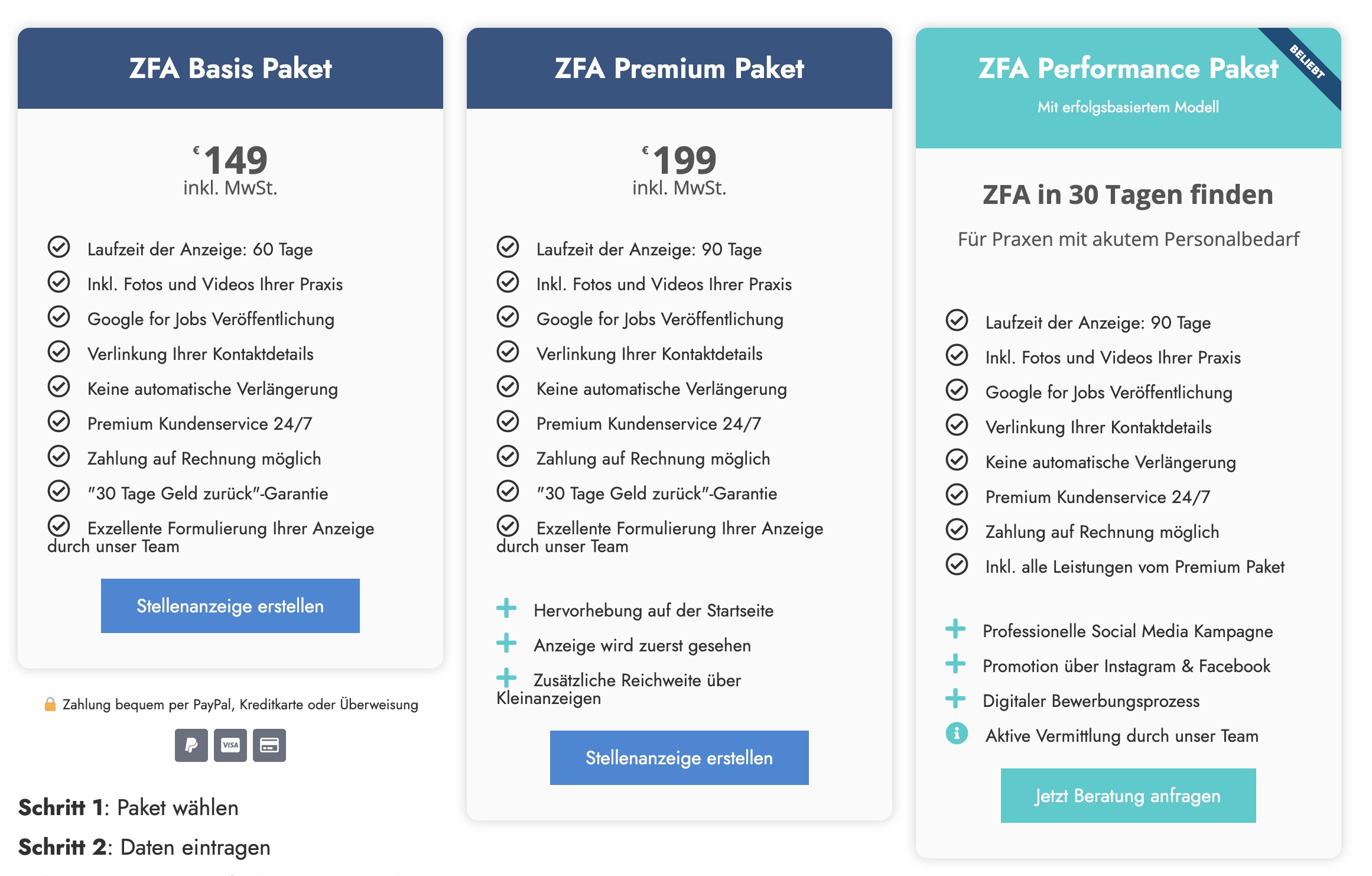Click plus icon beside Zusätzliche Reichweite über Kleinanzeigen
1372x876 pixels.
coord(506,678)
